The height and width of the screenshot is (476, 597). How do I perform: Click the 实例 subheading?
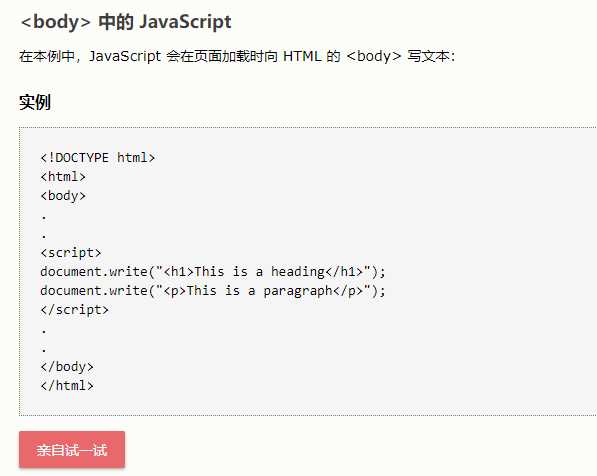35,102
